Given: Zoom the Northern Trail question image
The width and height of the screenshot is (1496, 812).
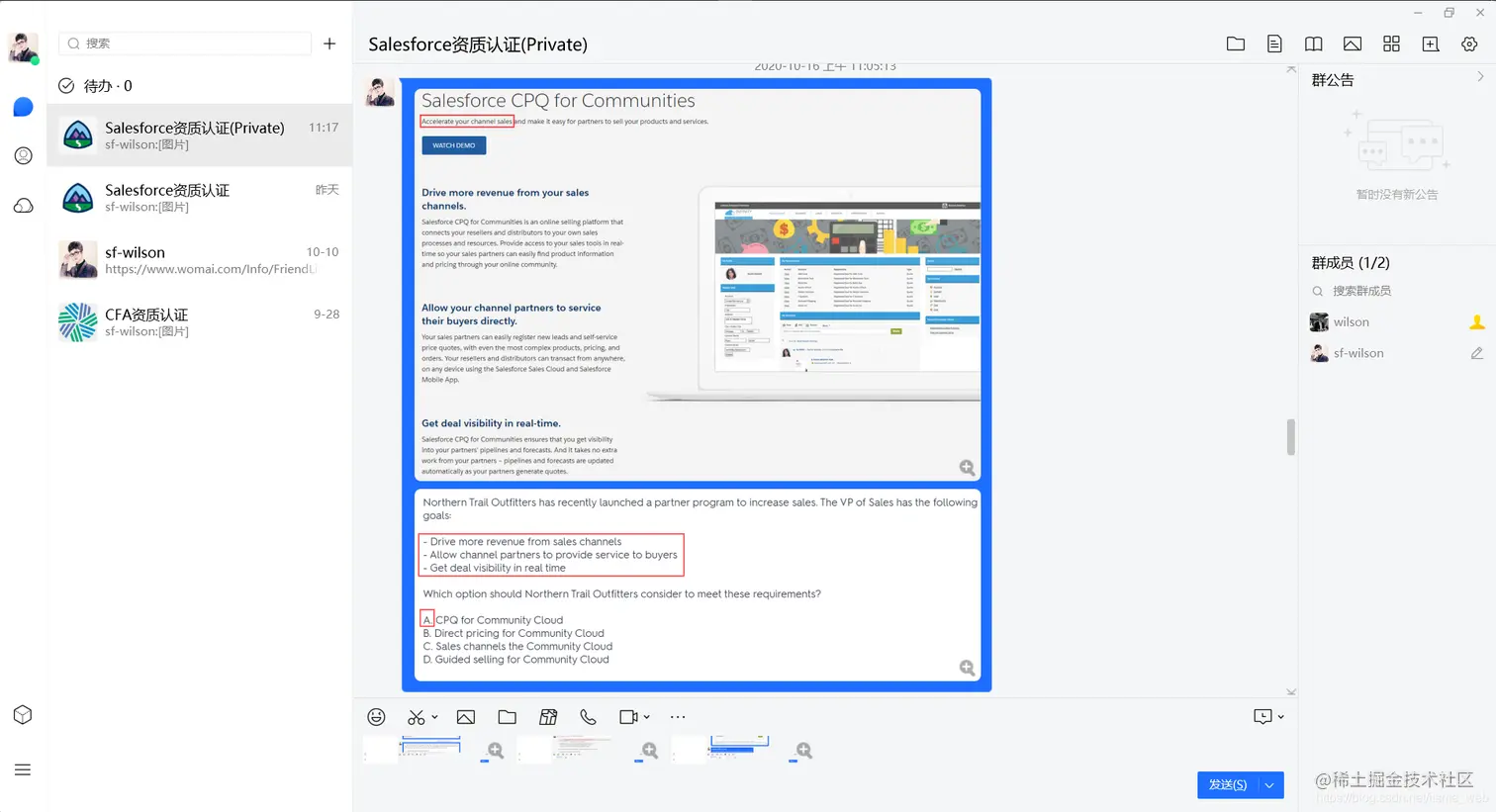Looking at the screenshot, I should 967,669.
